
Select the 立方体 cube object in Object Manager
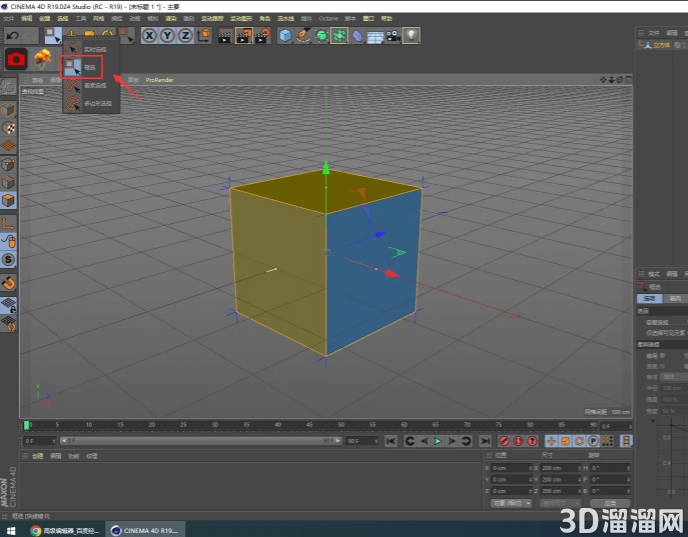[661, 45]
